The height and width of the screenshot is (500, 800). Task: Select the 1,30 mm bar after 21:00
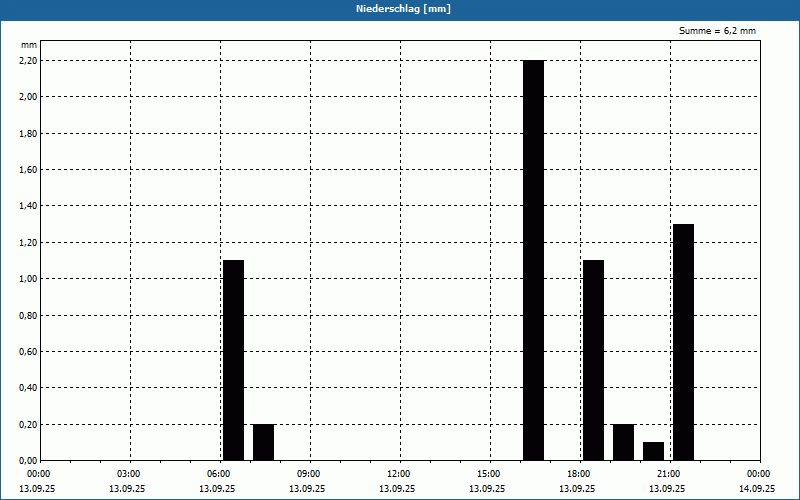point(684,342)
